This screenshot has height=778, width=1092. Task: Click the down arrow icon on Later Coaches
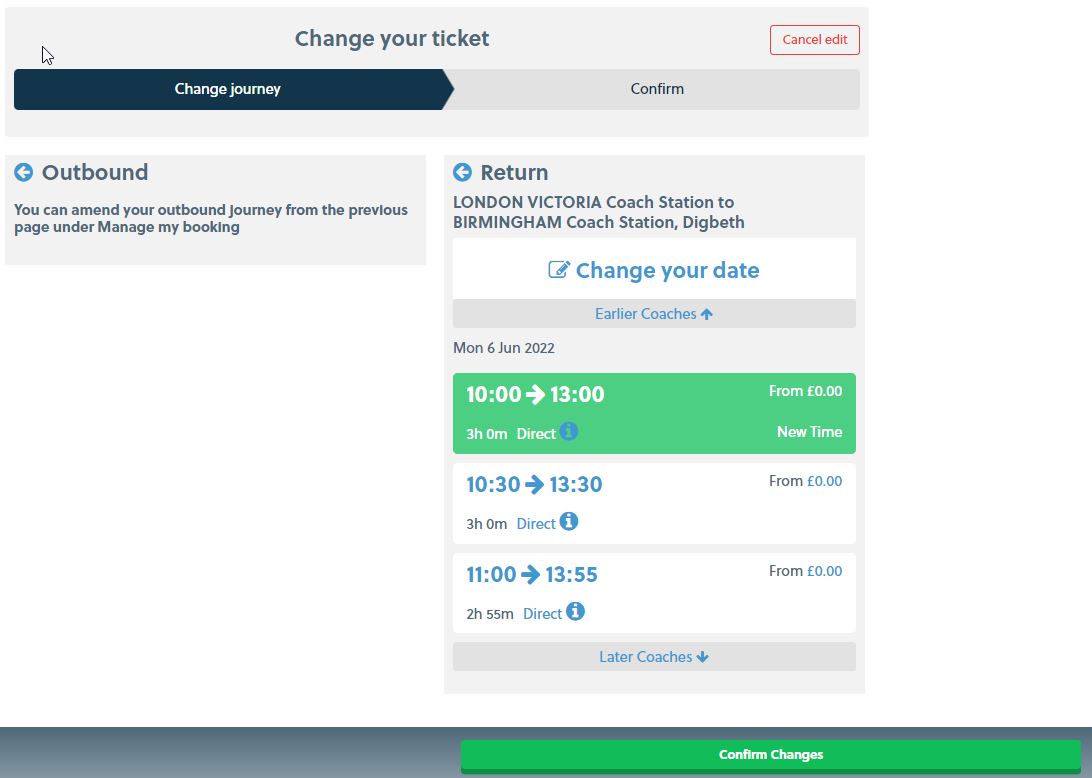[702, 657]
